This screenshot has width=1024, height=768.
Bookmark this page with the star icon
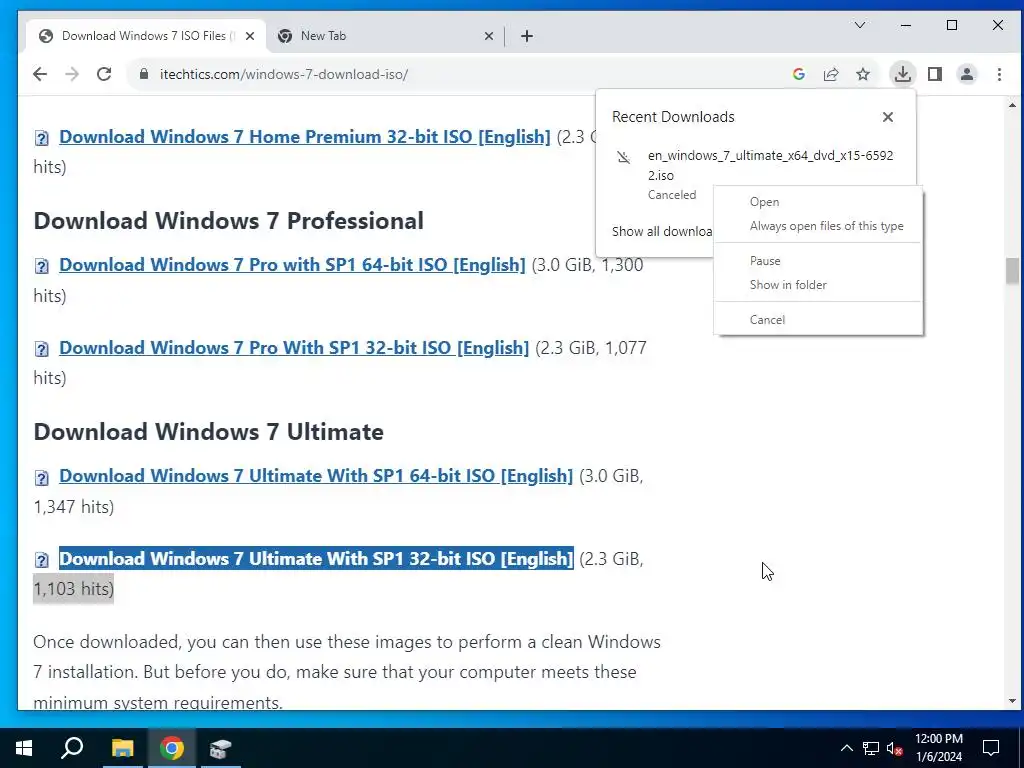point(863,74)
